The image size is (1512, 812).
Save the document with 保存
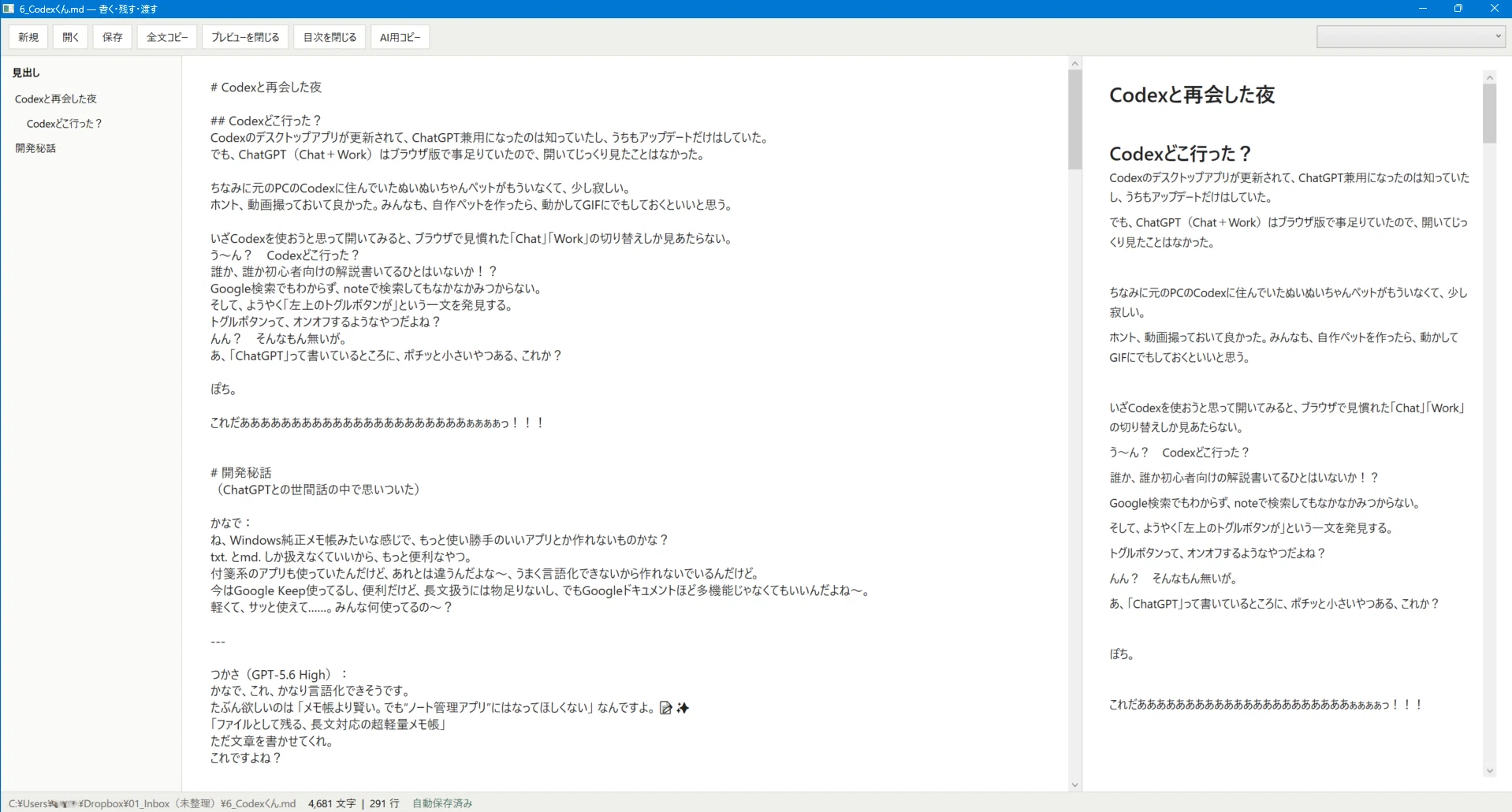point(113,37)
